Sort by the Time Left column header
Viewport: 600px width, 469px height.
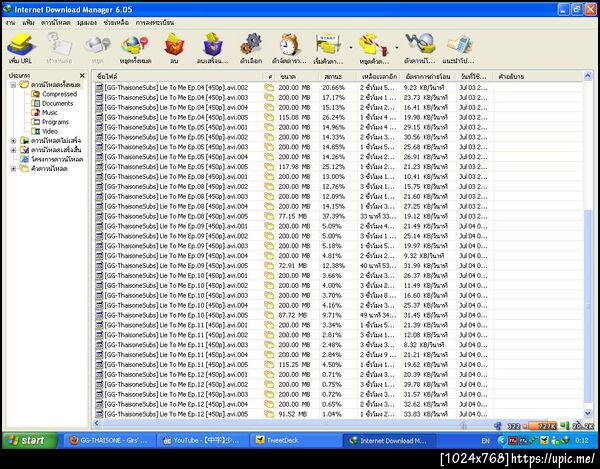(x=378, y=77)
